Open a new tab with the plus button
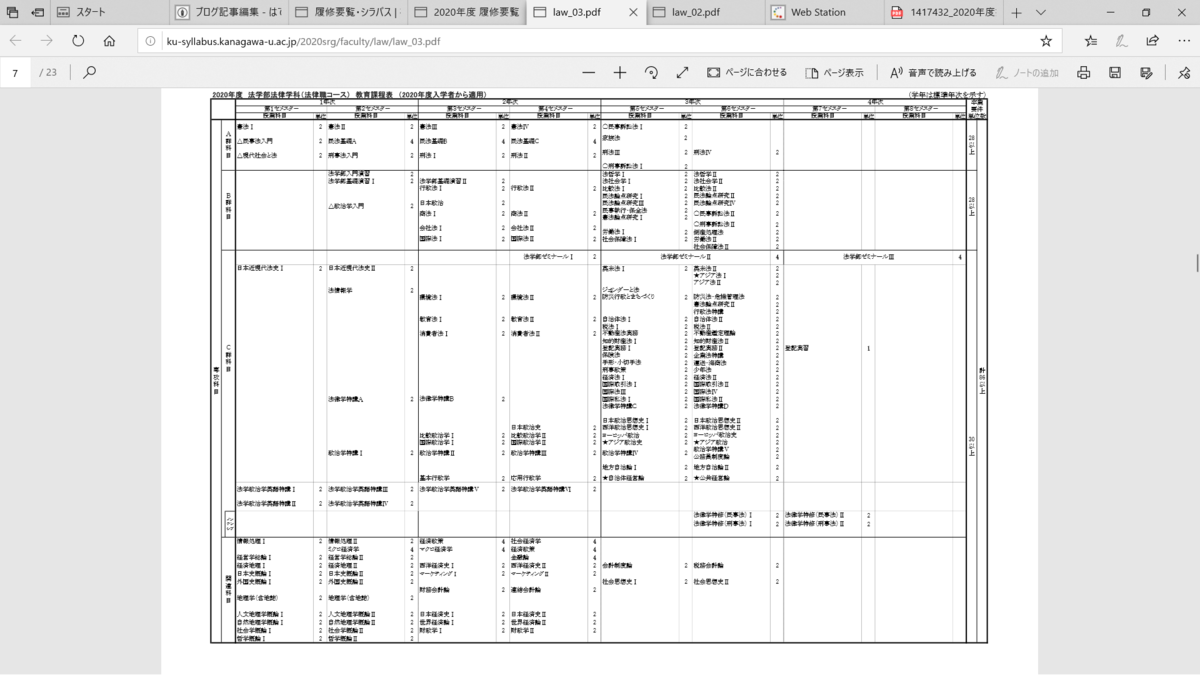 pos(1016,13)
